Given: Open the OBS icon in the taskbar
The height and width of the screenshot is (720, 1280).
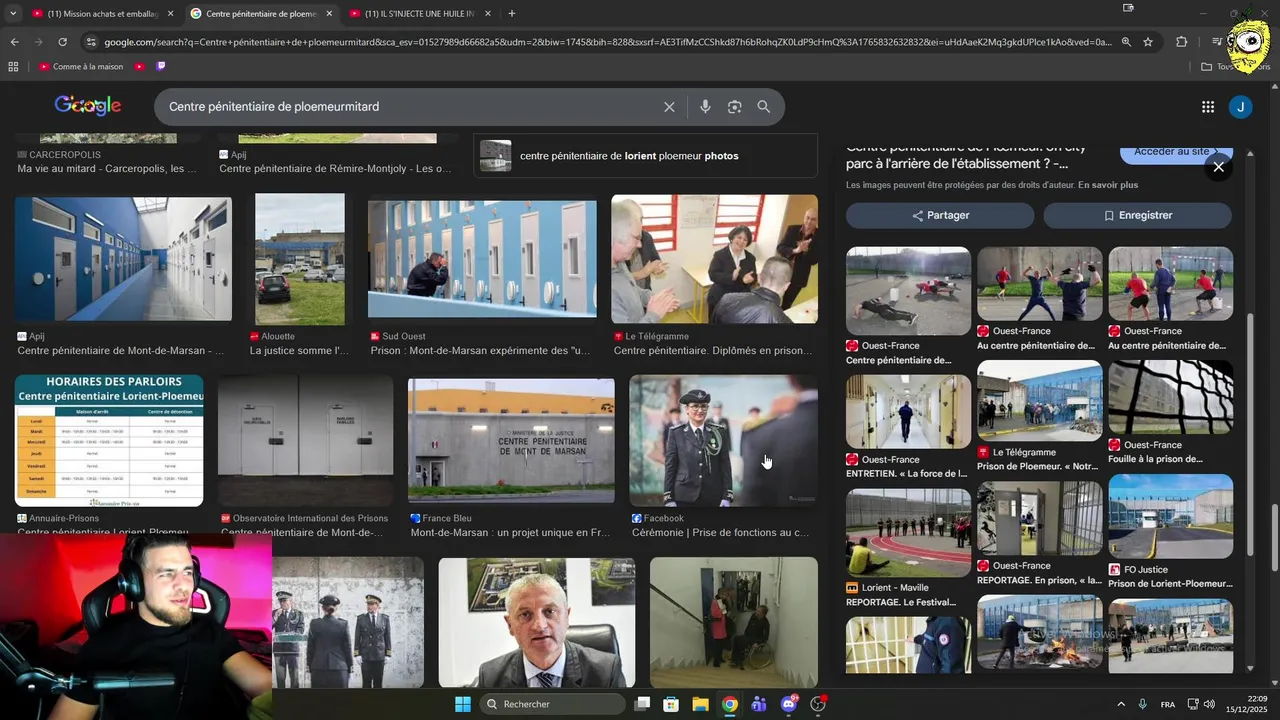Looking at the screenshot, I should tap(818, 704).
